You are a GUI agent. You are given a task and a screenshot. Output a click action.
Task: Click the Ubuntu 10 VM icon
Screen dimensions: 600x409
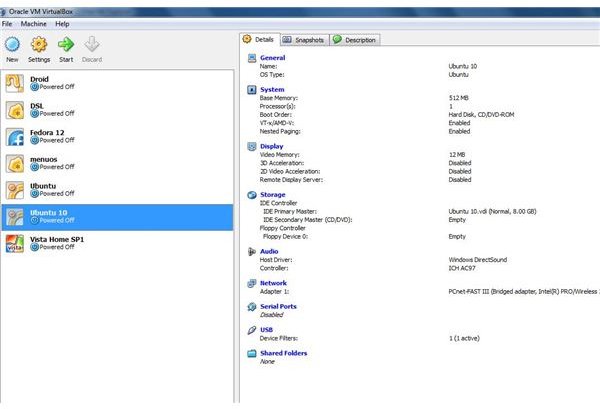(x=15, y=217)
